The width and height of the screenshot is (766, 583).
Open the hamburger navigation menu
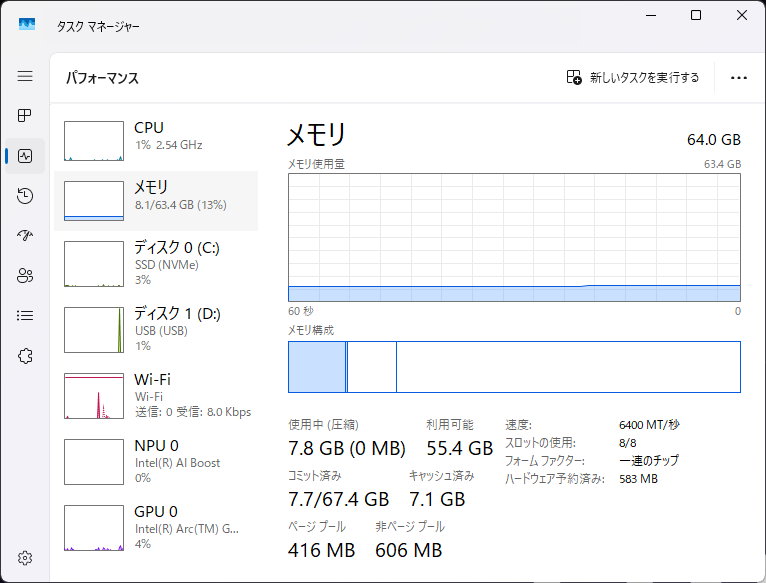pyautogui.click(x=25, y=76)
